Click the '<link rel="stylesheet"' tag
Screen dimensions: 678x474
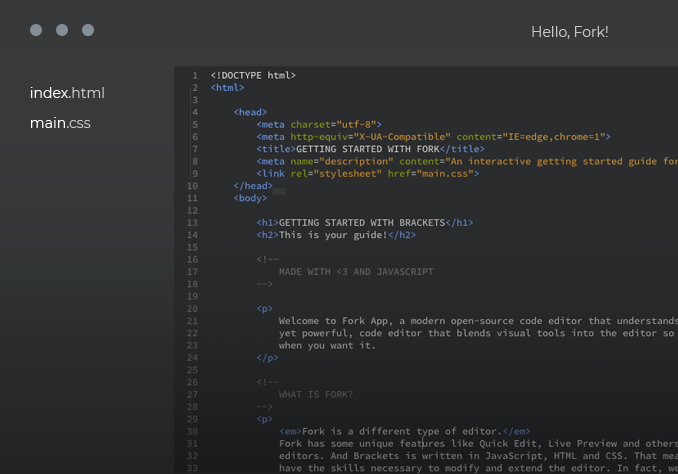coord(368,174)
